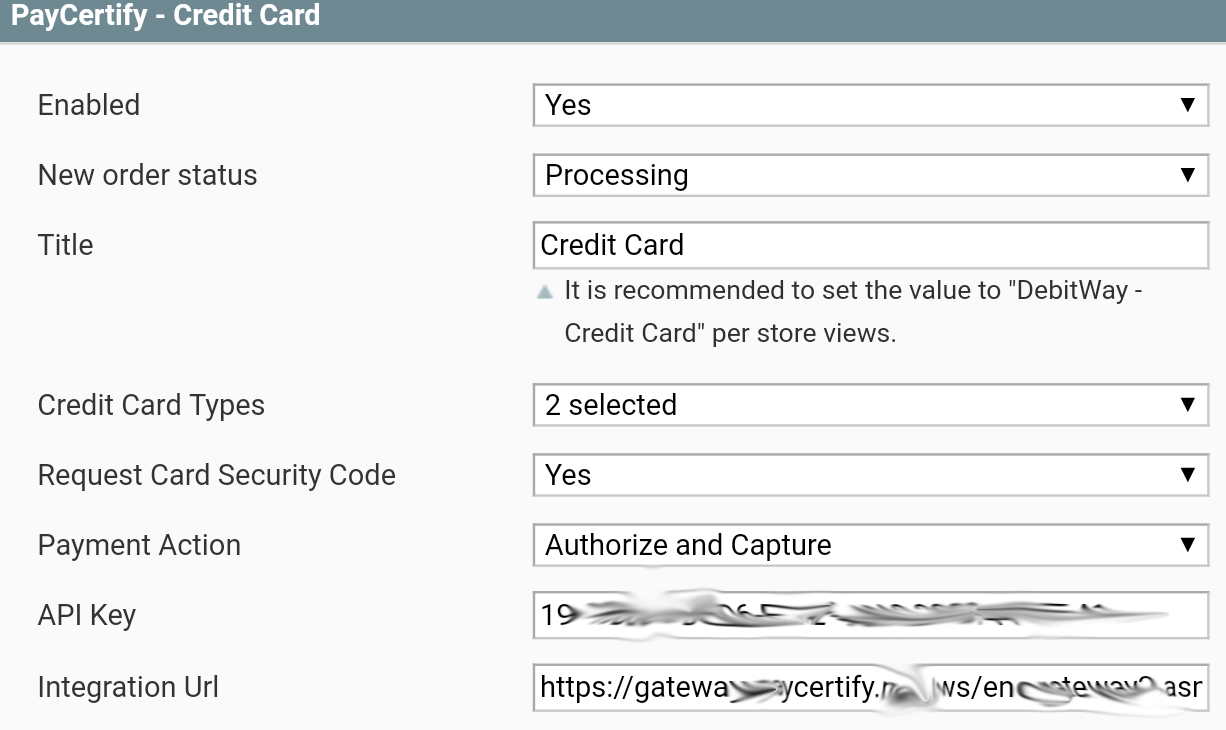The width and height of the screenshot is (1226, 730).
Task: Focus the API Key input field
Action: 870,615
